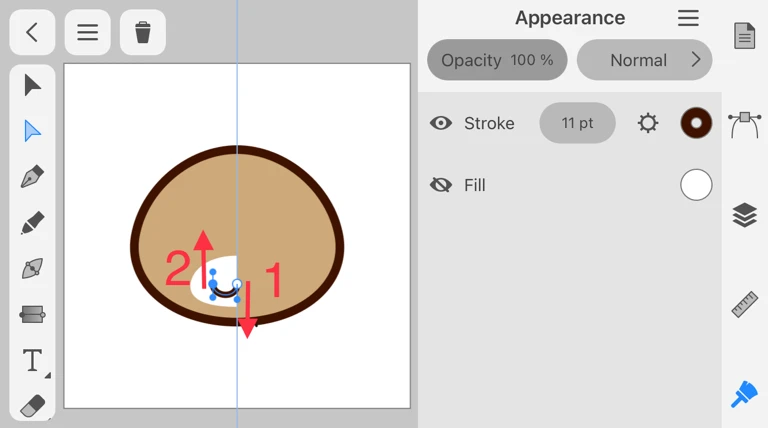
Task: Open the top-left hamburger menu
Action: point(88,32)
